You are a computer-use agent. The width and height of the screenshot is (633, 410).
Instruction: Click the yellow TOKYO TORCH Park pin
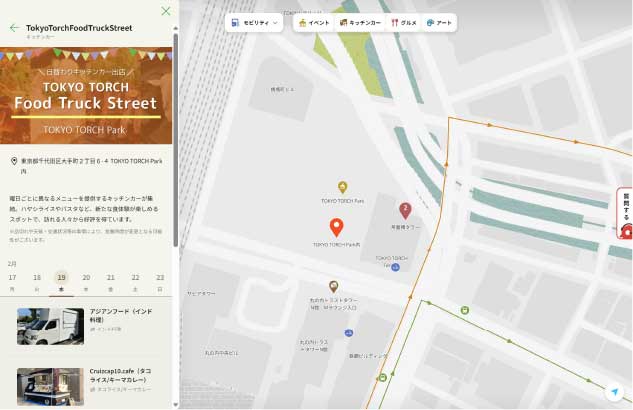(x=342, y=188)
